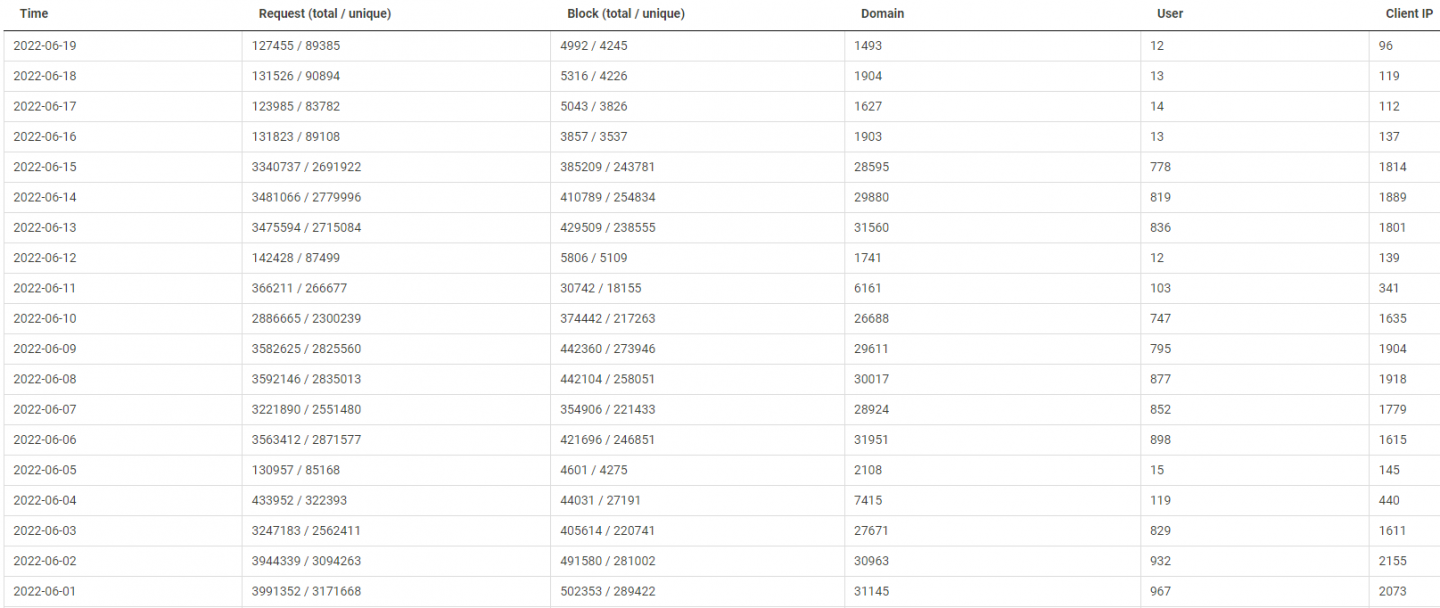Image resolution: width=1440 pixels, height=608 pixels.
Task: Click the Block (total / unique) header
Action: tap(626, 14)
